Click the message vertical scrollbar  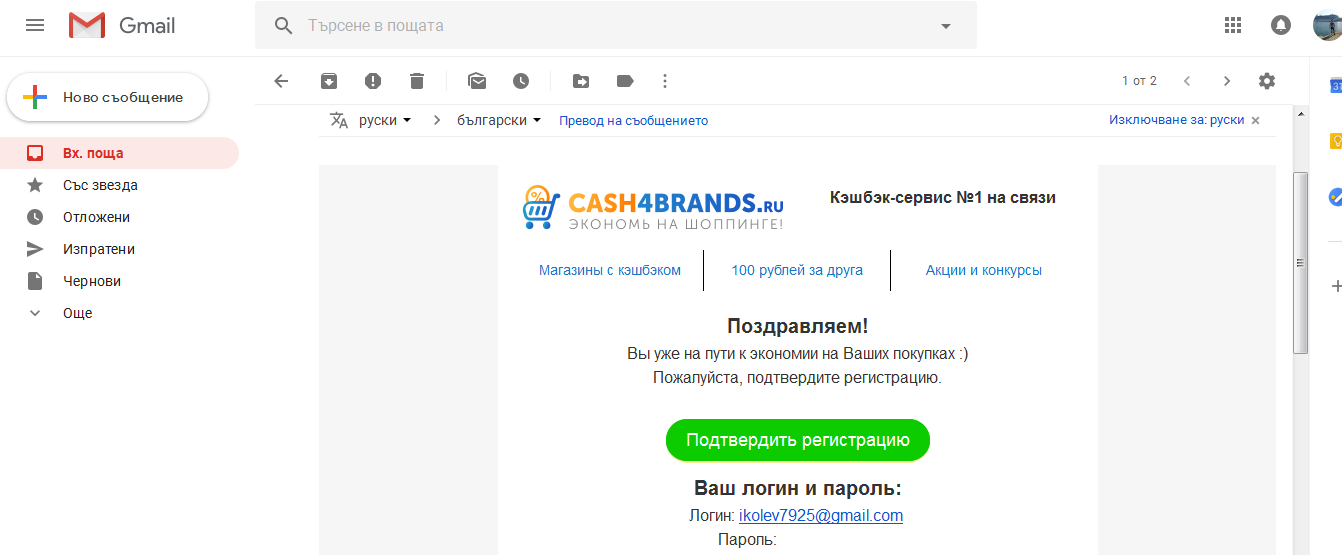click(x=1300, y=262)
